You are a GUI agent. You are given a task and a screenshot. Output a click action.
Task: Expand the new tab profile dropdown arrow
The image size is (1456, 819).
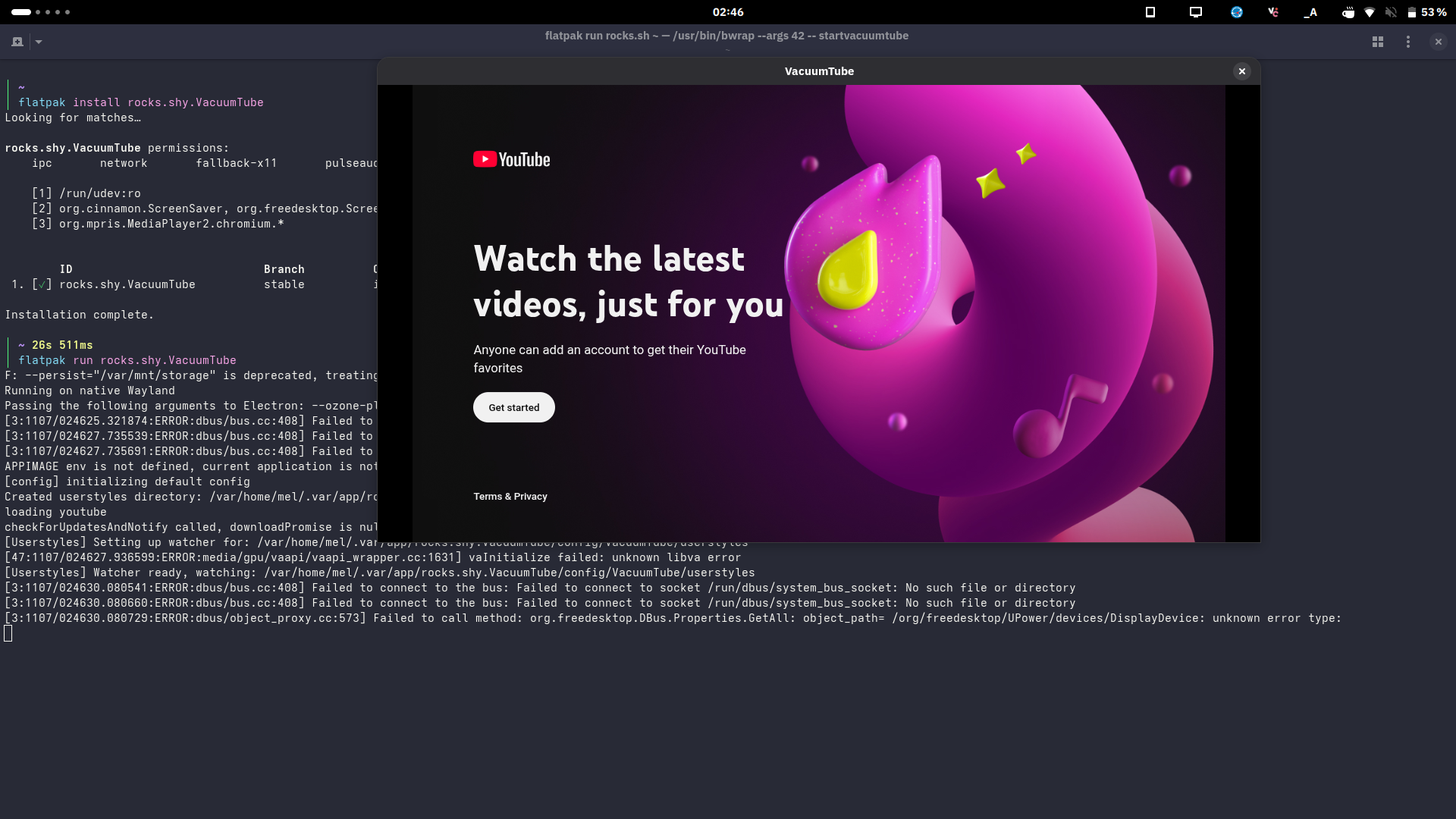(x=39, y=42)
